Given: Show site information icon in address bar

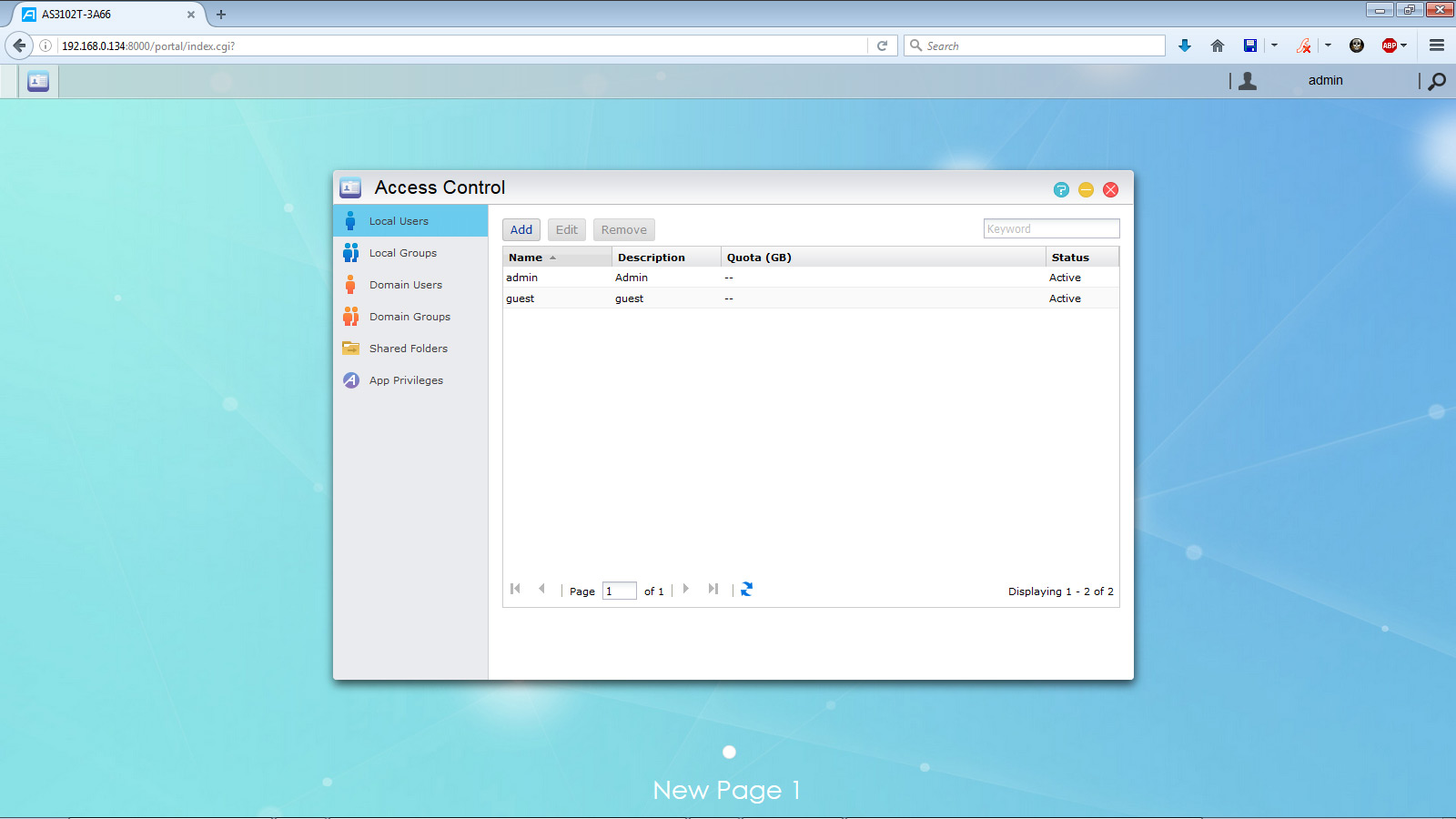Looking at the screenshot, I should tap(45, 45).
